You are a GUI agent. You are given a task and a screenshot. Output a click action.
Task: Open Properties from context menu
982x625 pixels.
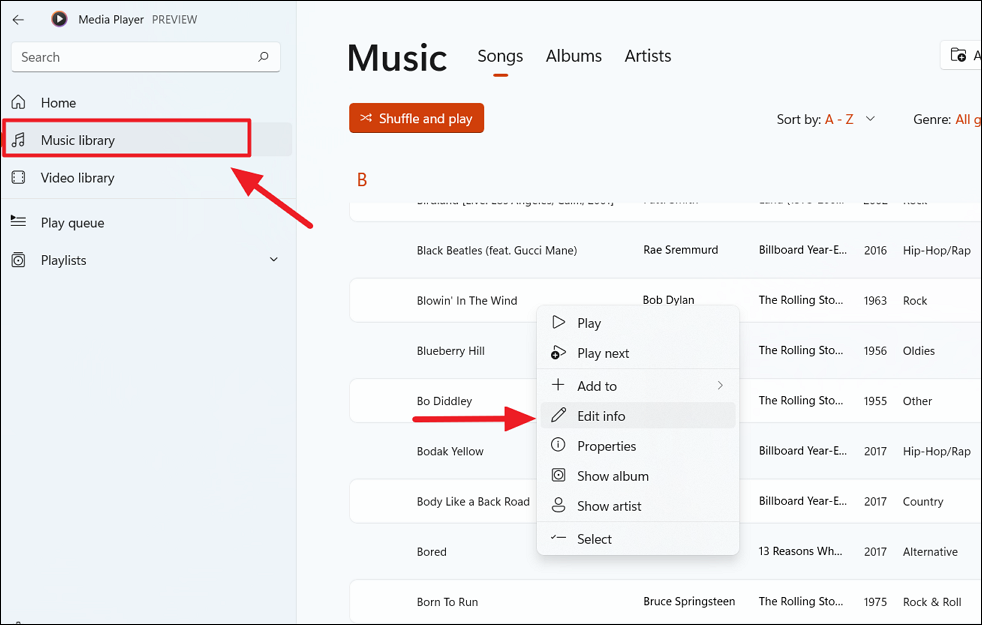[x=638, y=446]
